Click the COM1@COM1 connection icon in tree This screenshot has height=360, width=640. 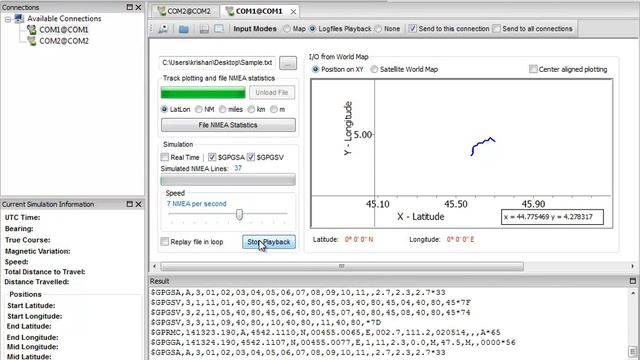point(31,30)
